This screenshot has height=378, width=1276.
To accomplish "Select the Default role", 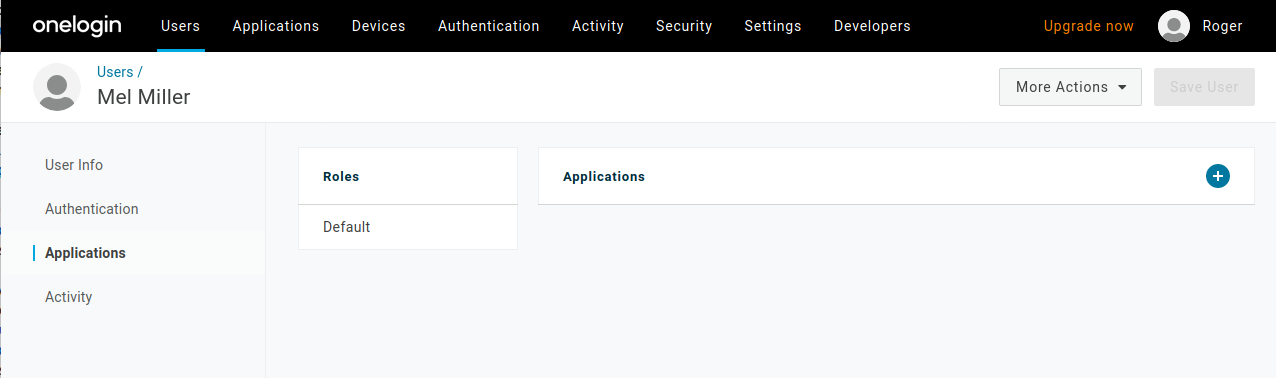I will point(408,227).
